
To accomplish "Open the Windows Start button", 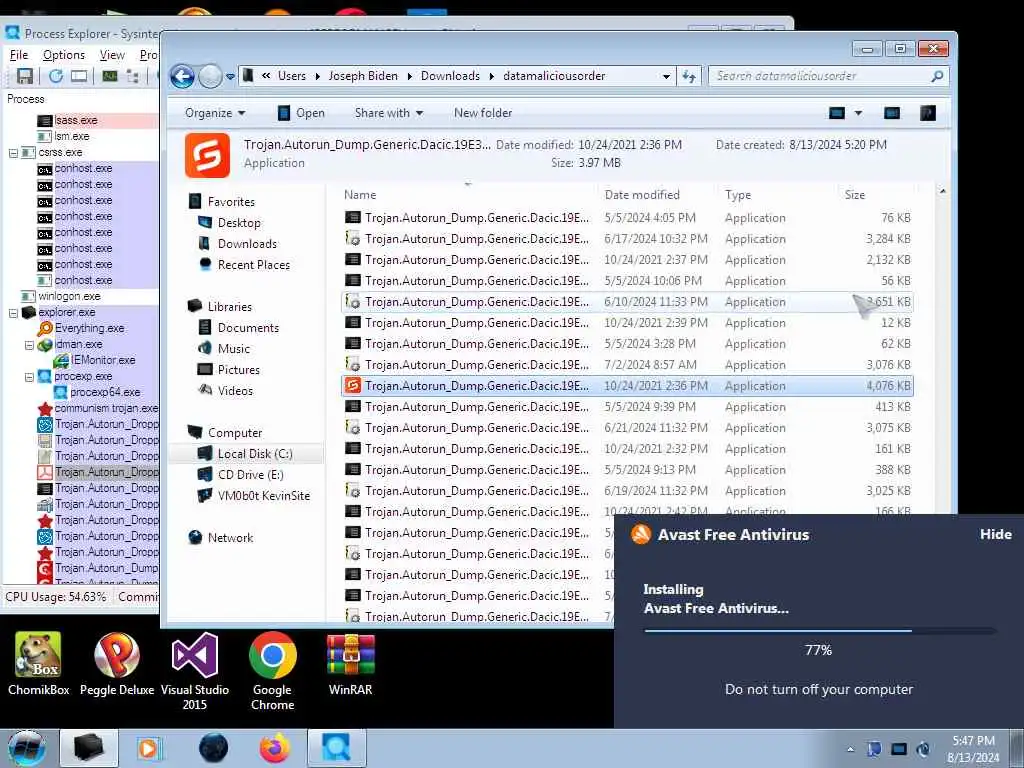I will coord(27,748).
